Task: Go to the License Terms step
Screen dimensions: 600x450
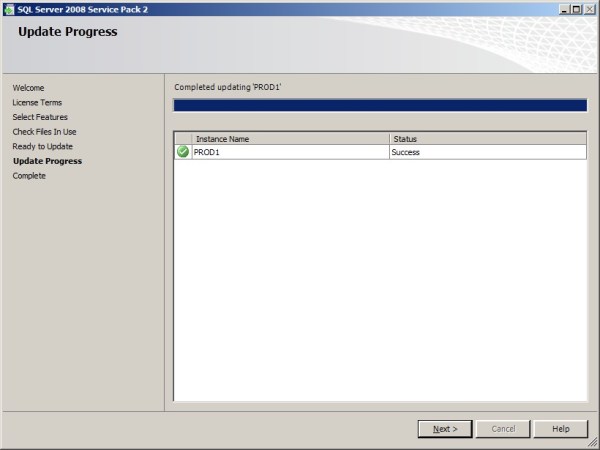Action: pos(37,103)
